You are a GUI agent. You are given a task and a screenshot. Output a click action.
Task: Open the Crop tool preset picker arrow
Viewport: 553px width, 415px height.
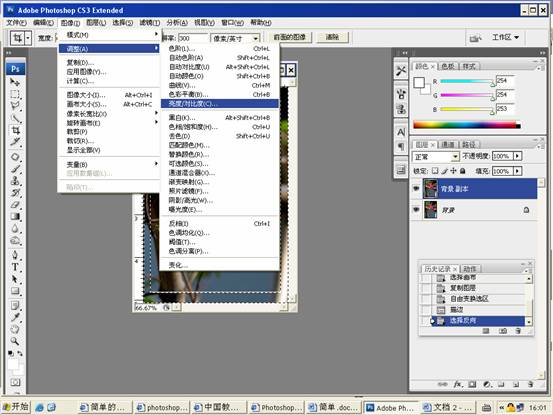point(28,38)
